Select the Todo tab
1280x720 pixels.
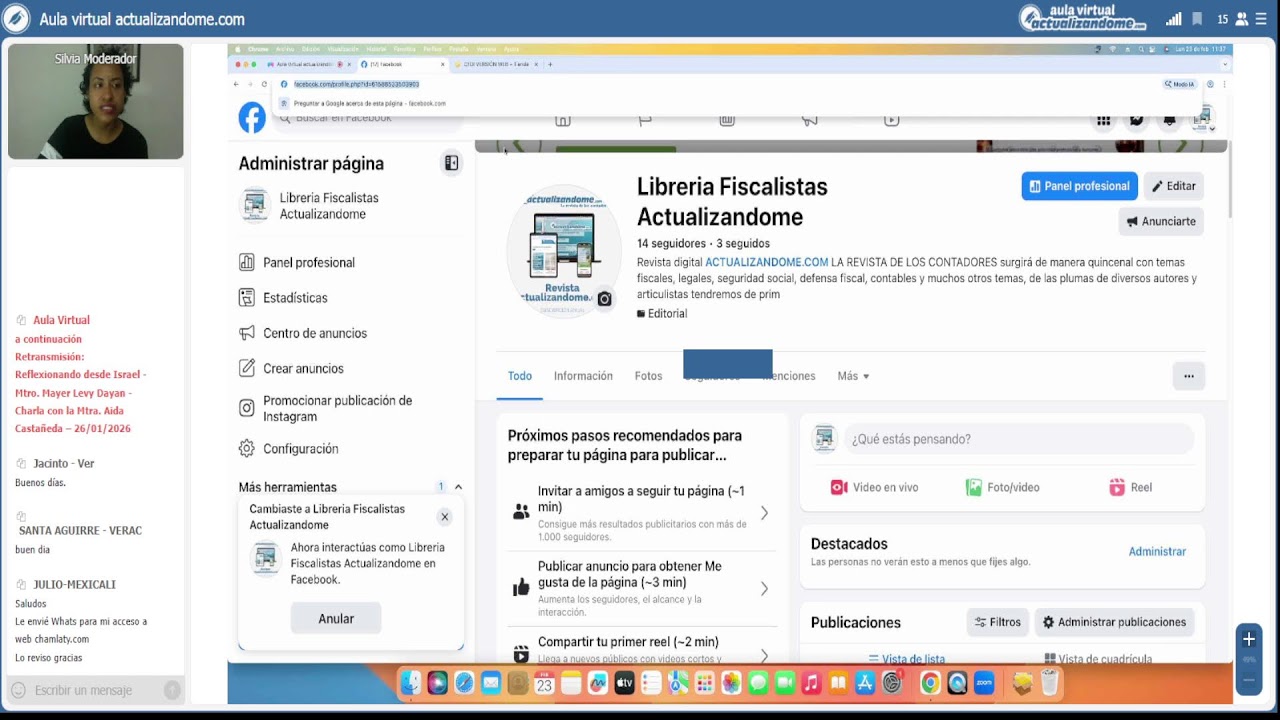[520, 376]
